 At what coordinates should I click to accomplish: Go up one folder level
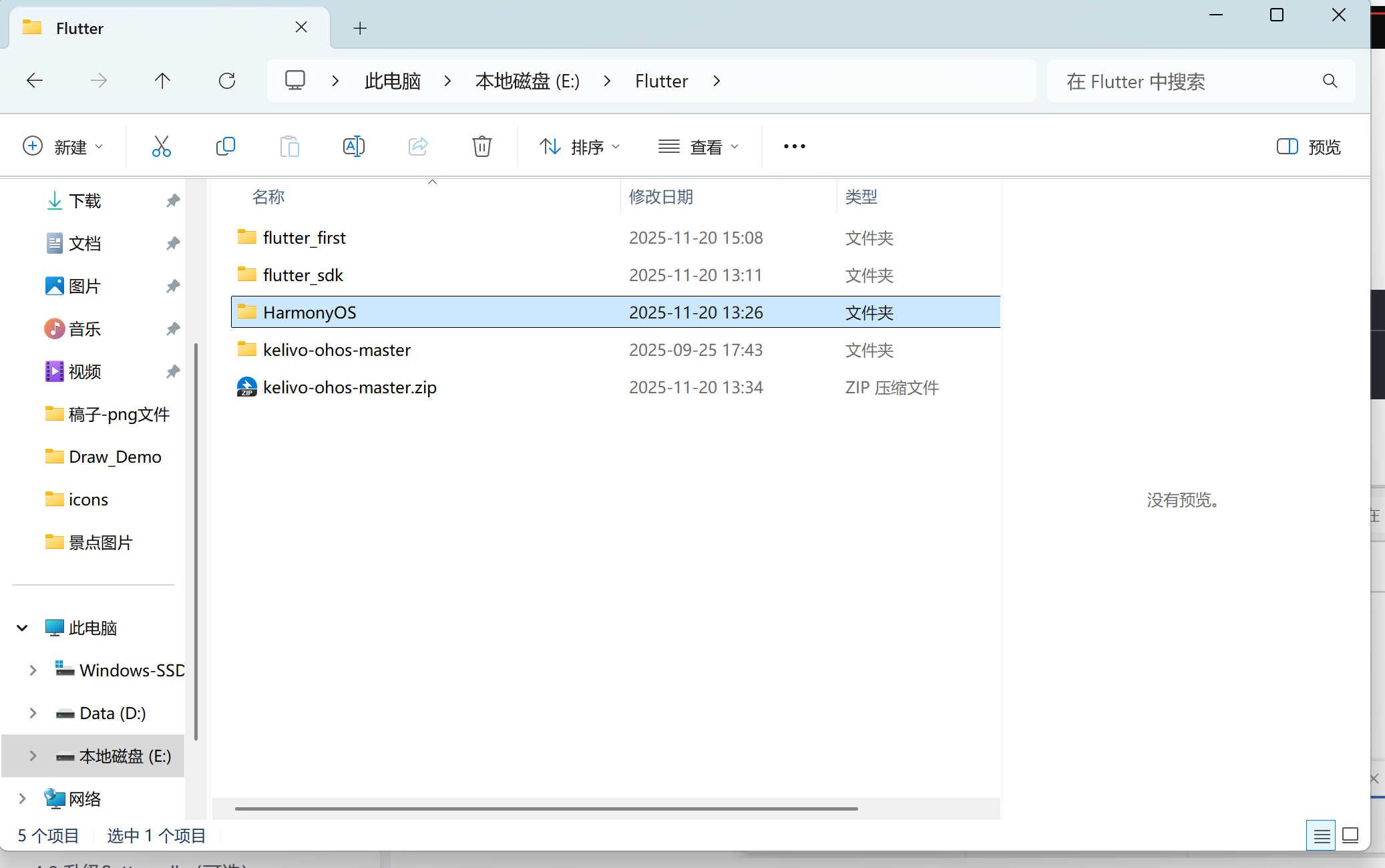[162, 81]
